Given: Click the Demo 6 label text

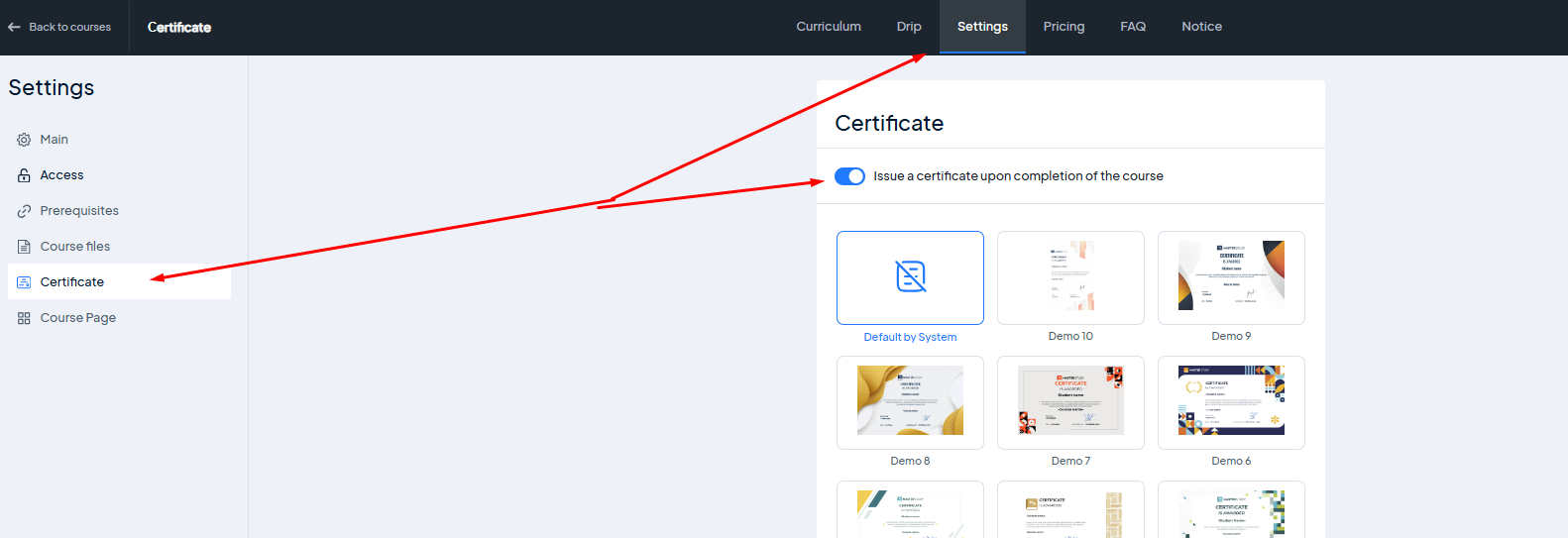Looking at the screenshot, I should pyautogui.click(x=1231, y=461).
